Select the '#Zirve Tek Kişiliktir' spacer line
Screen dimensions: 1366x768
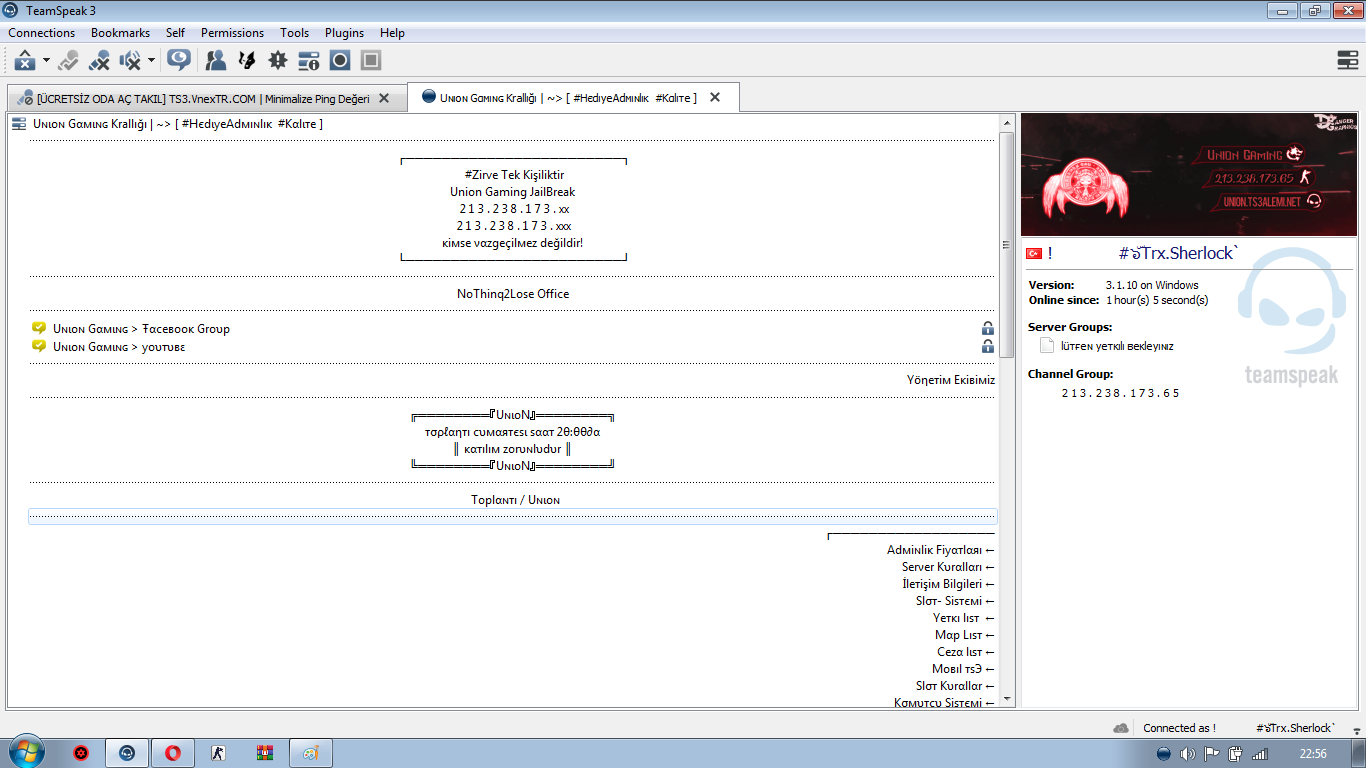click(514, 175)
